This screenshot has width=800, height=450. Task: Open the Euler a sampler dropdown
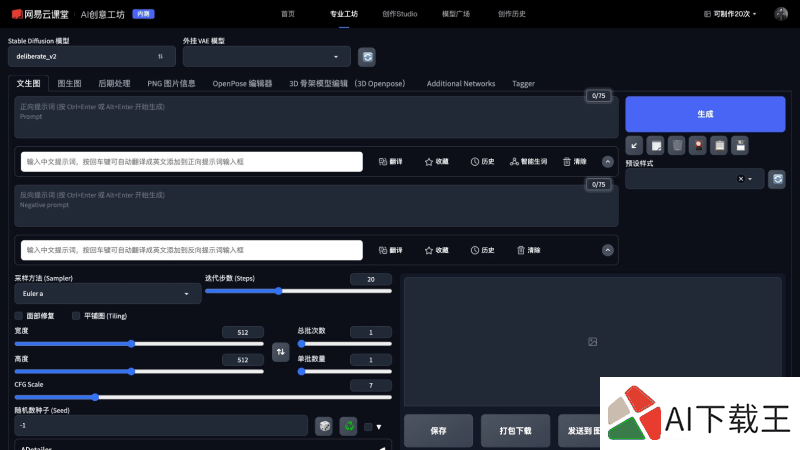(108, 294)
